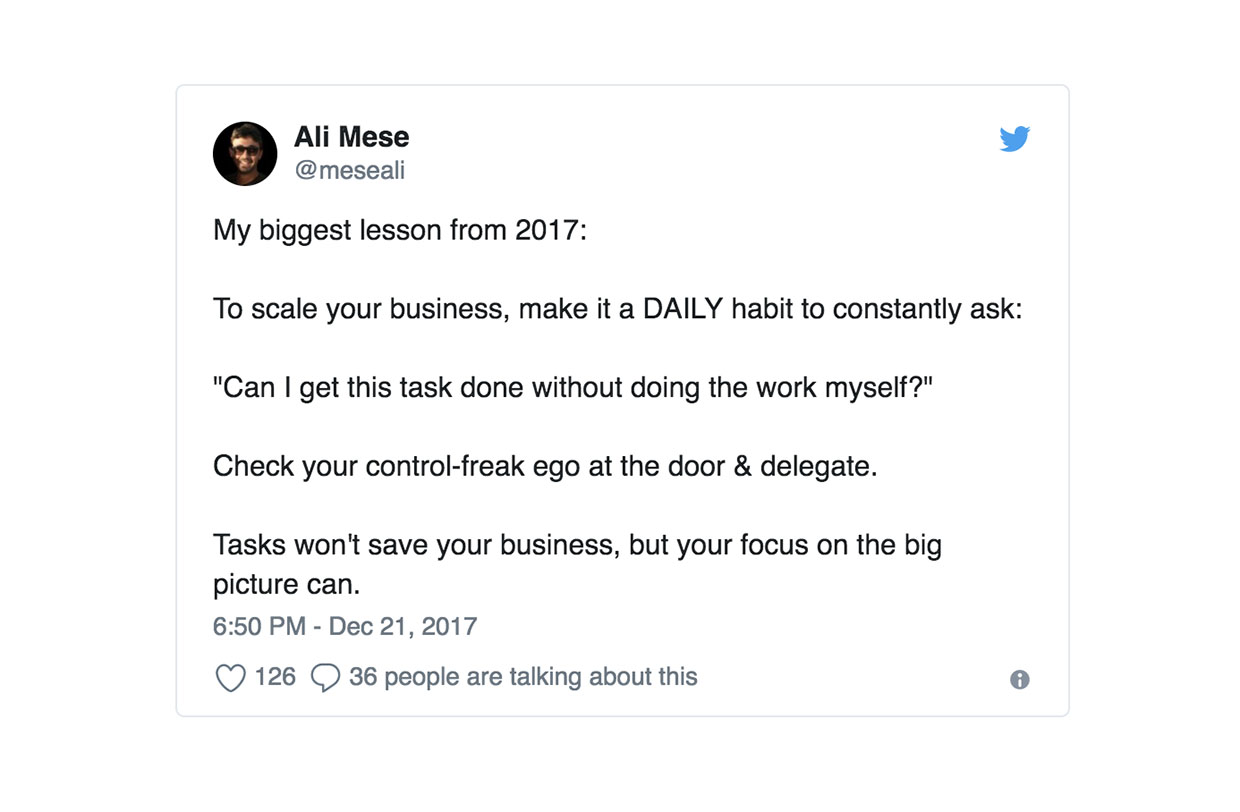Click the Twitter bird logo
The image size is (1240, 812).
coord(1014,139)
